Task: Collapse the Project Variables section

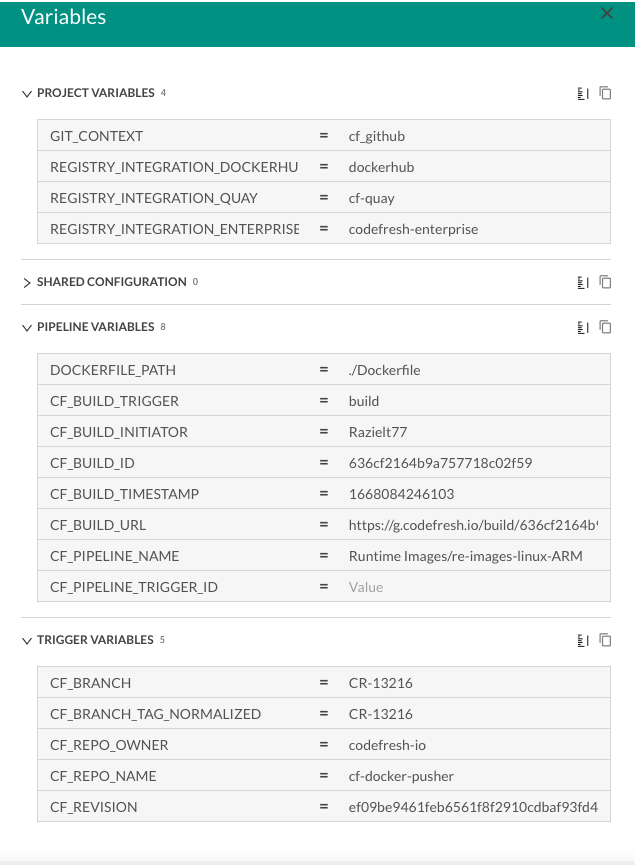Action: tap(27, 93)
